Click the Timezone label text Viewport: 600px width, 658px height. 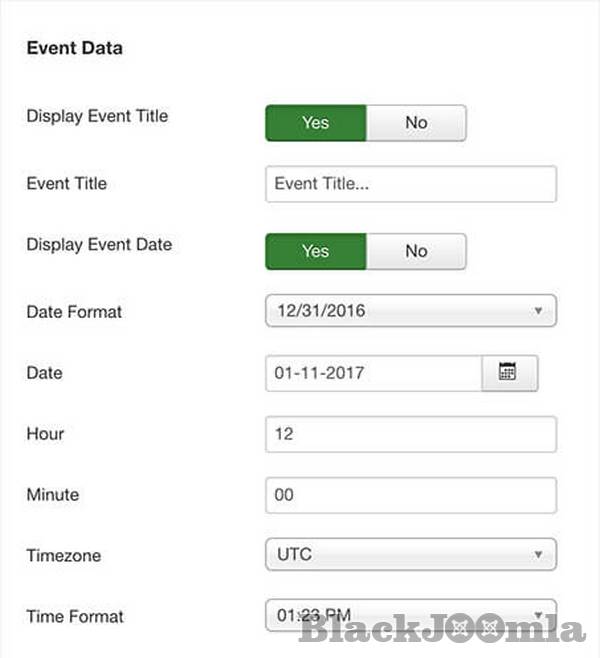click(x=63, y=555)
